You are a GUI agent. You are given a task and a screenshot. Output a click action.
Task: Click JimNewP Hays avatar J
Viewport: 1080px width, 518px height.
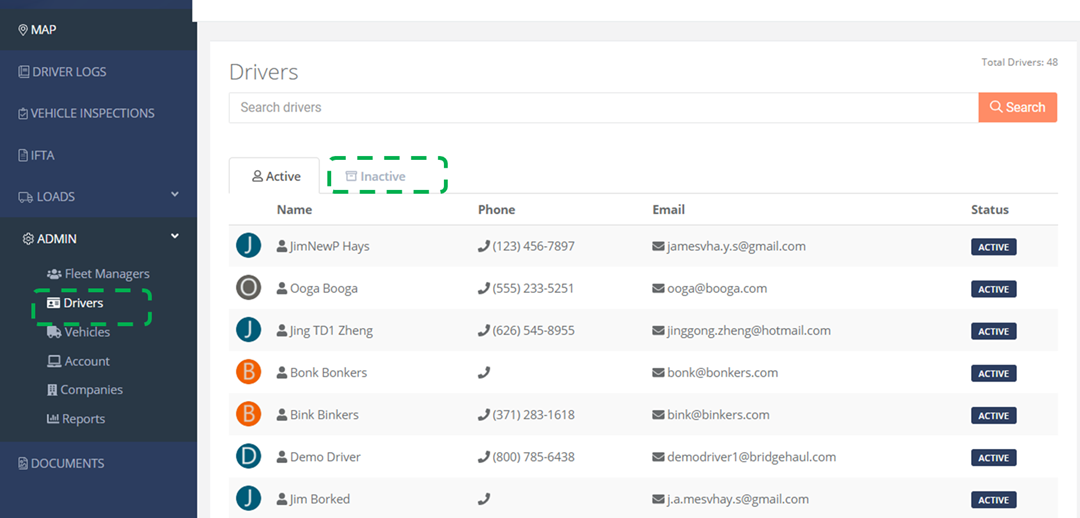click(x=249, y=245)
